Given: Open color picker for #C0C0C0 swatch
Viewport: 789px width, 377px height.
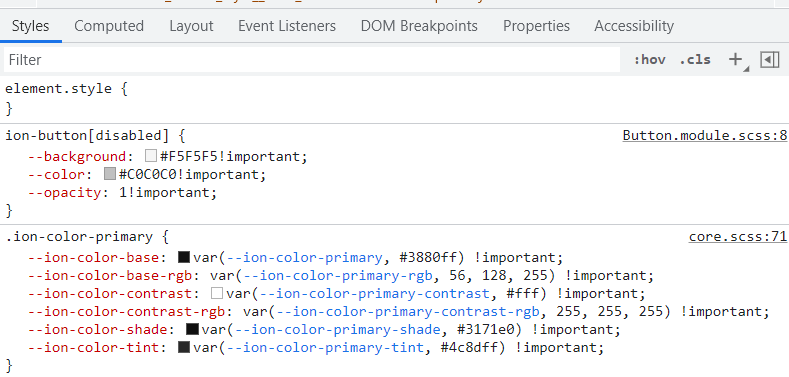Looking at the screenshot, I should (110, 175).
